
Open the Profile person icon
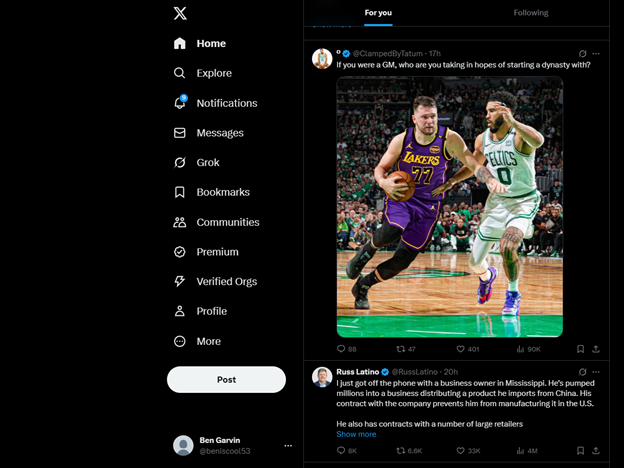[x=179, y=311]
